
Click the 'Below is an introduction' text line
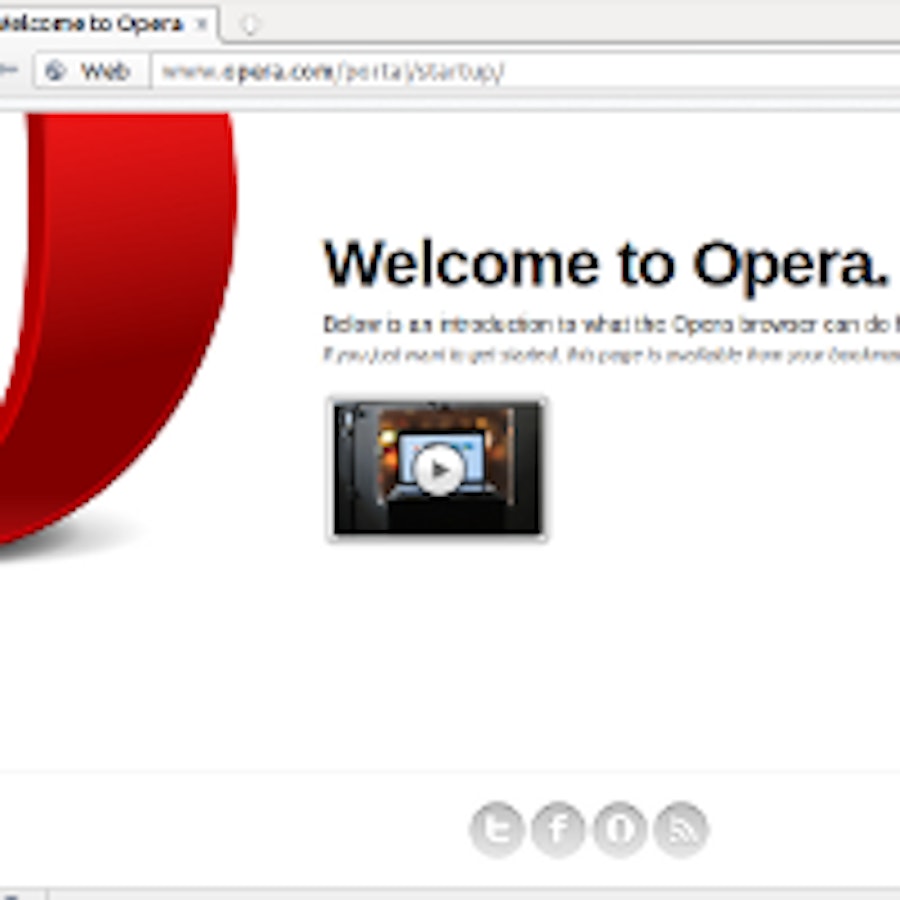[610, 325]
